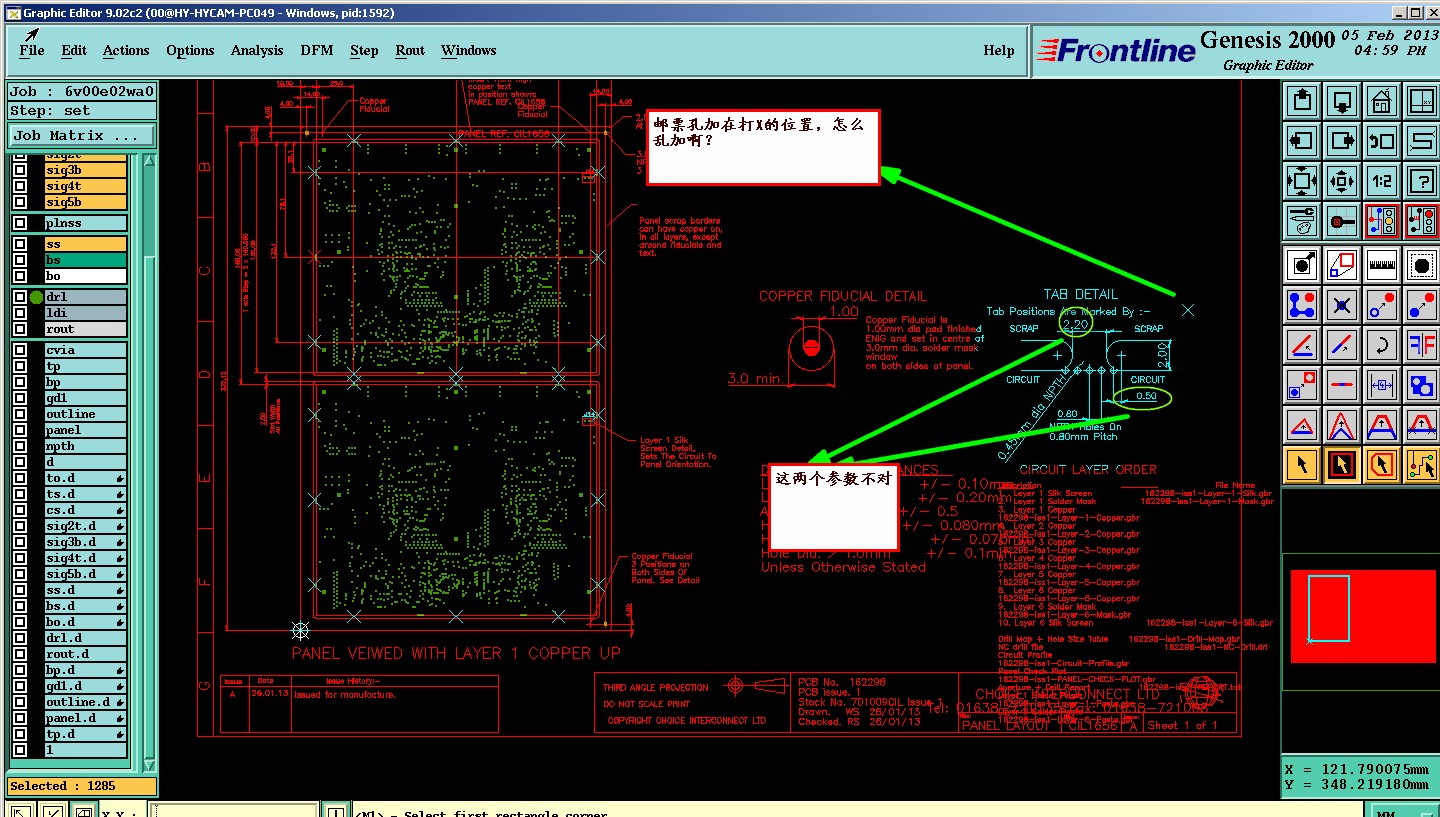Toggle the sig4t layer checkbox
1440x817 pixels.
(20, 186)
